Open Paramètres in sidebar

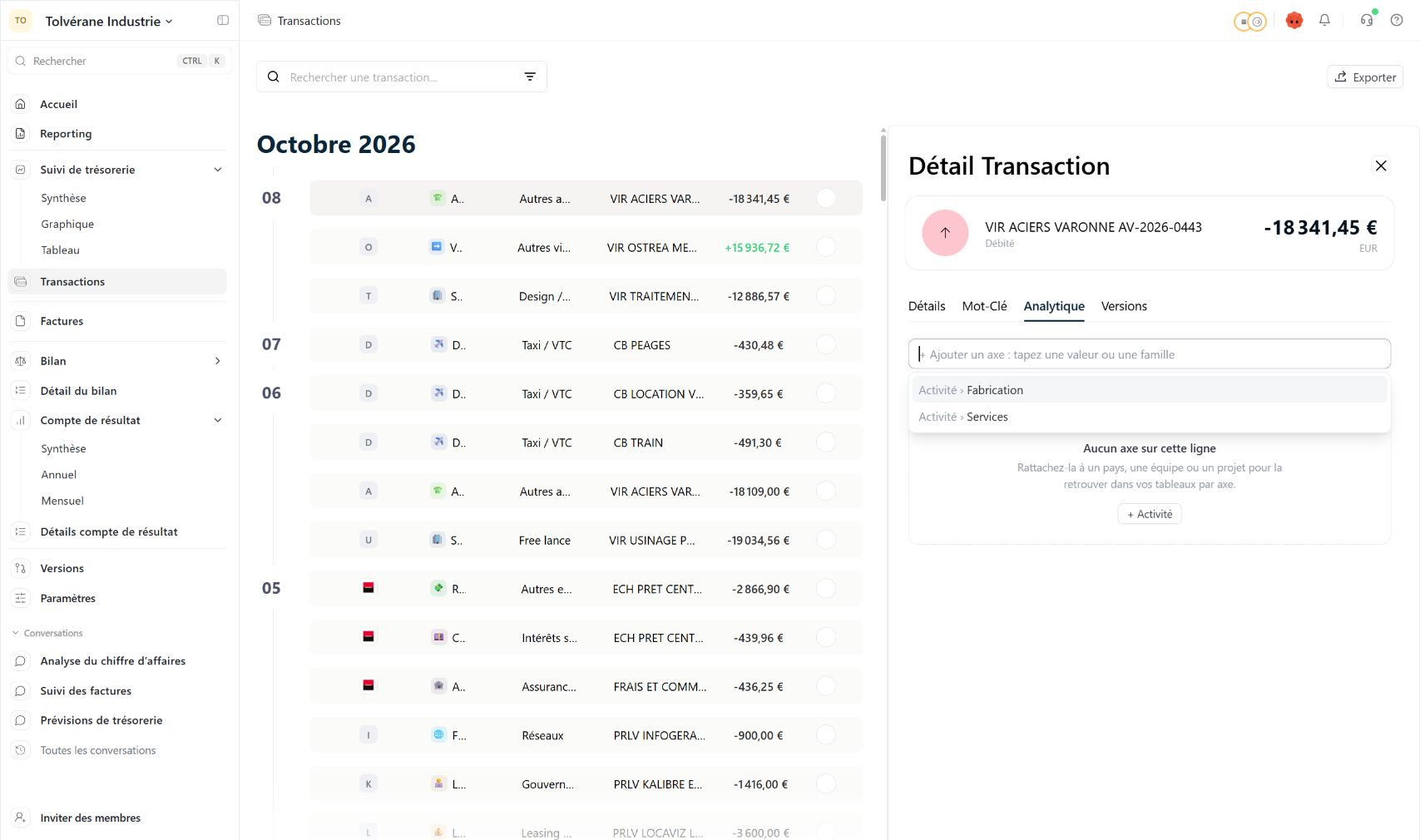point(117,599)
